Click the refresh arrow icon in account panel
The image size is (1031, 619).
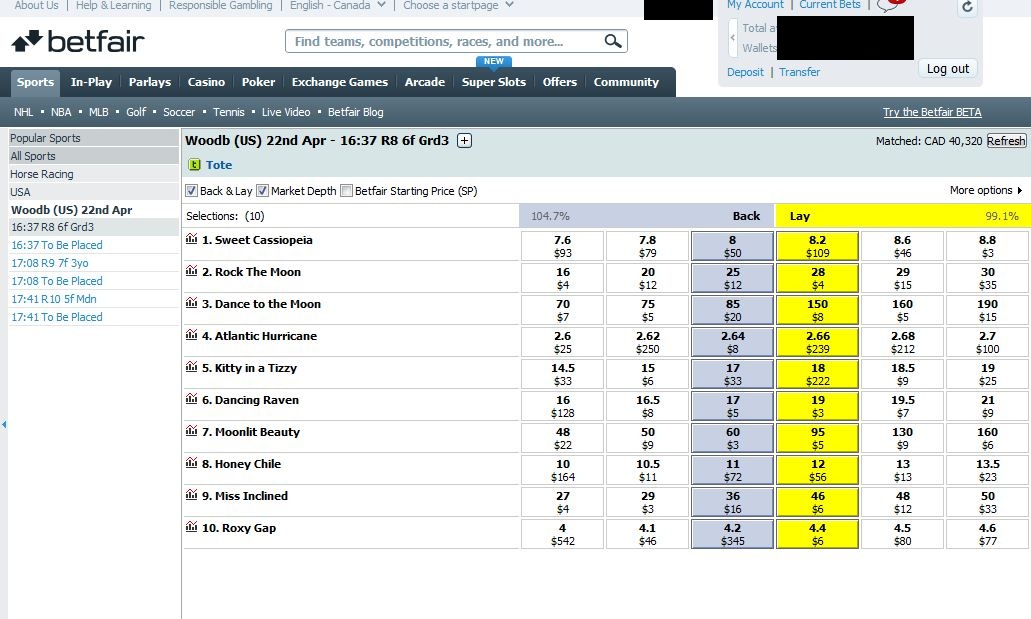[967, 7]
